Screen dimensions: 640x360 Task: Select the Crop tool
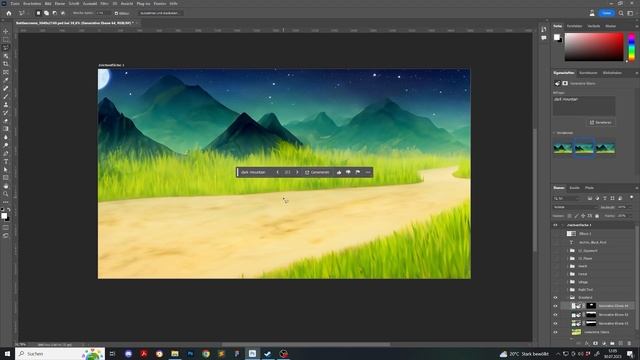tap(6, 64)
